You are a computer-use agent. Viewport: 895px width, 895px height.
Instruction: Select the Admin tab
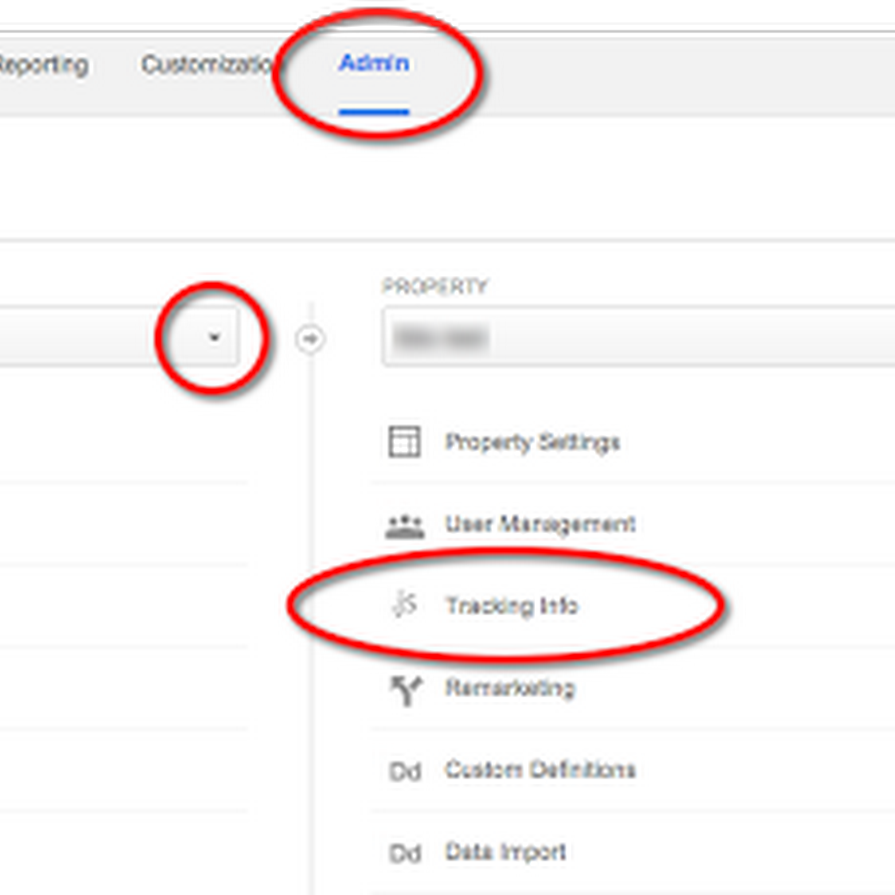[373, 64]
